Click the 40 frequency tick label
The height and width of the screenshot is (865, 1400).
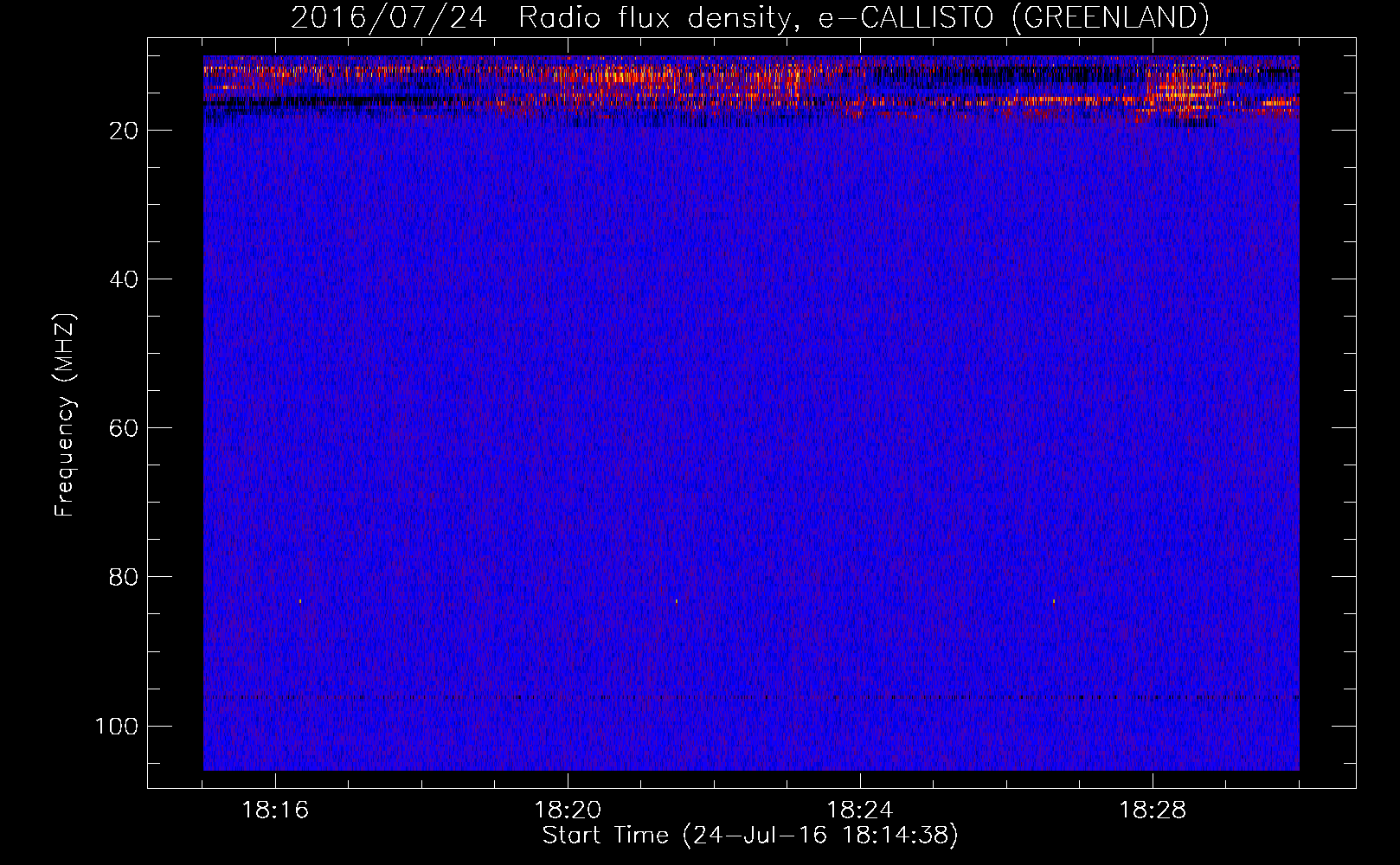(124, 279)
